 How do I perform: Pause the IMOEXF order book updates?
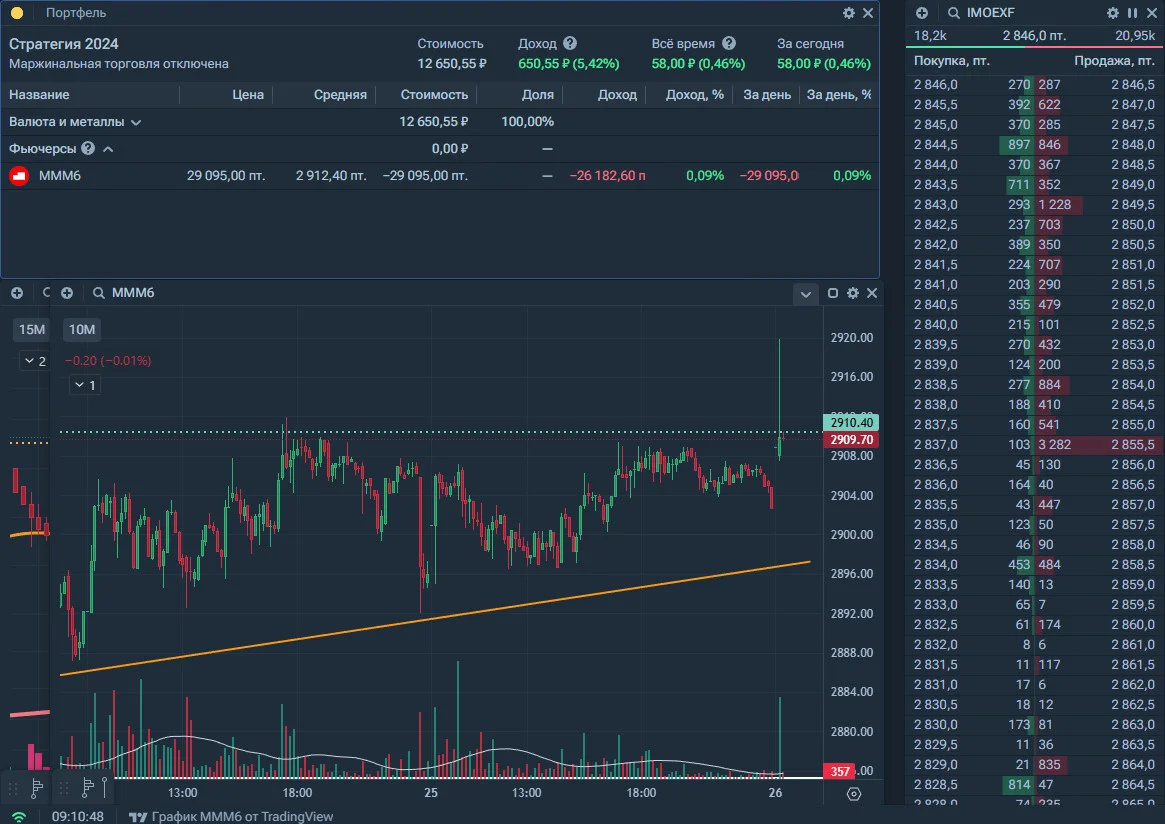coord(1132,13)
